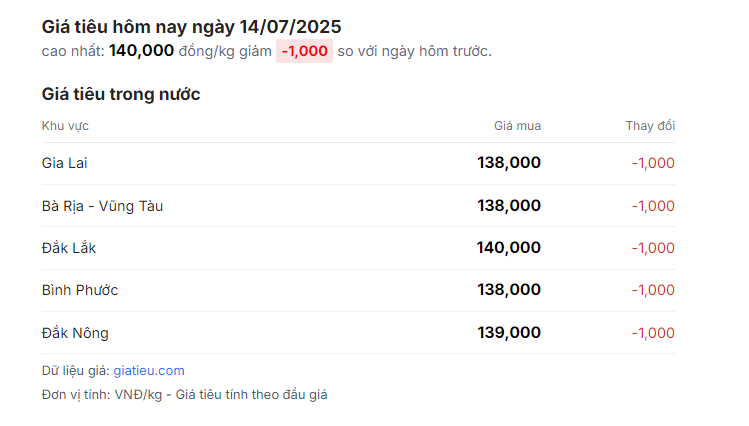Click Đắk Nông's -1,000 change value
749x426 pixels.
(653, 333)
